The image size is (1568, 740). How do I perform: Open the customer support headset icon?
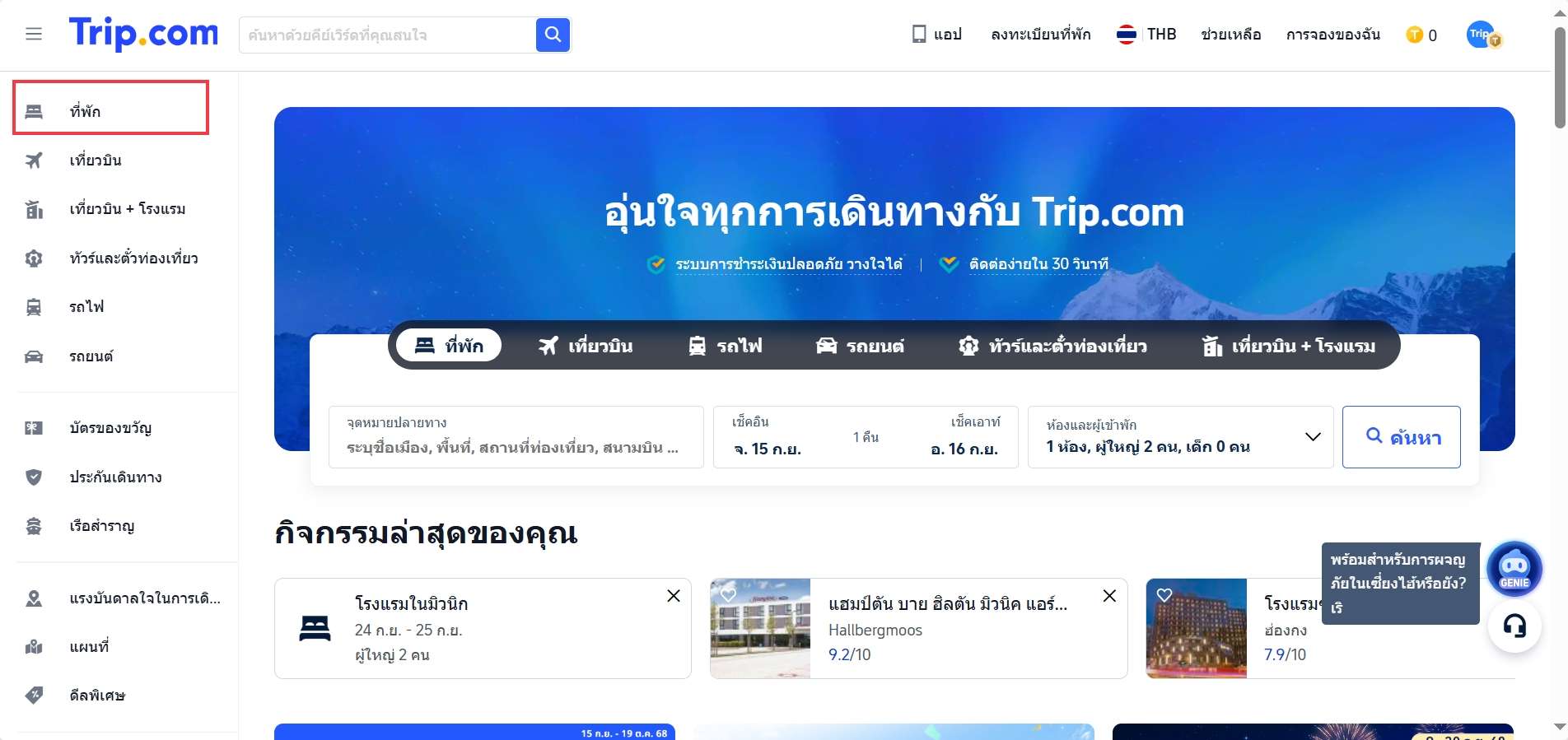[1514, 626]
